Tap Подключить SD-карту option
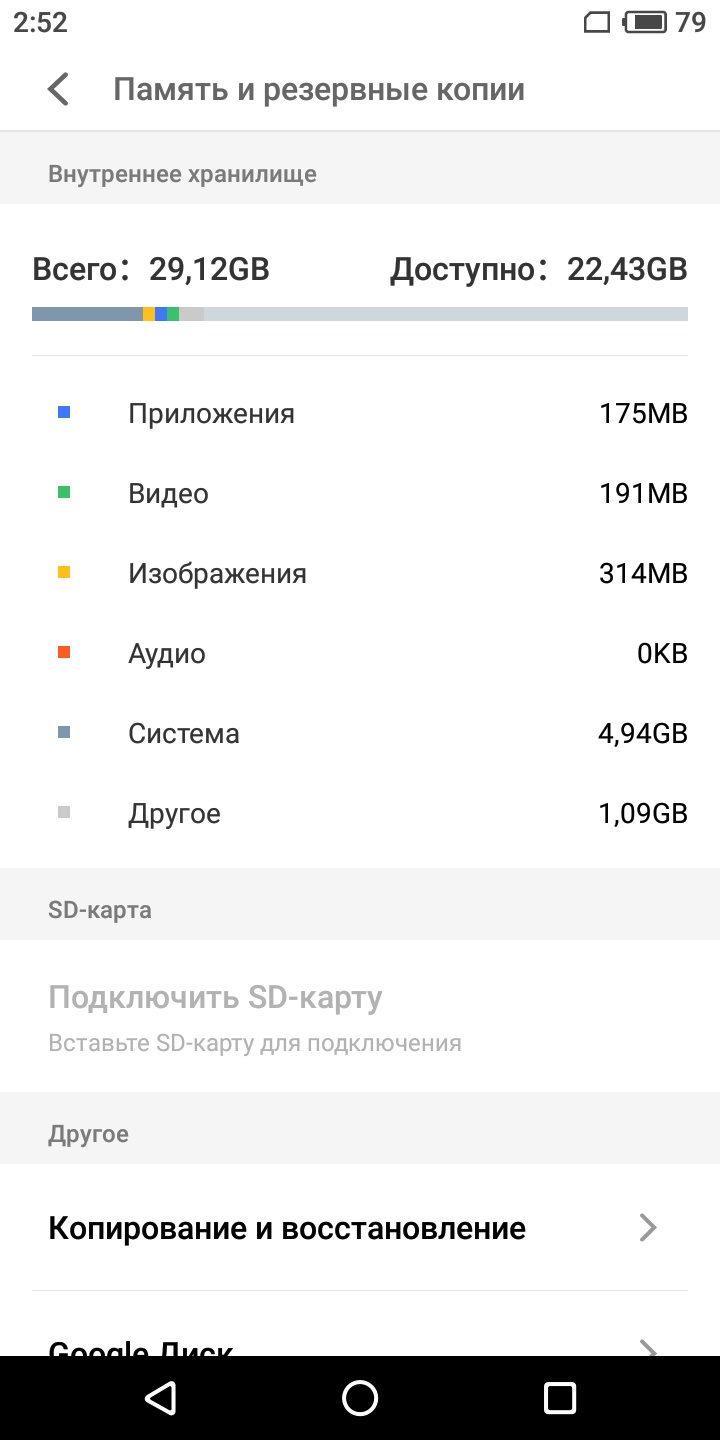 [x=215, y=997]
